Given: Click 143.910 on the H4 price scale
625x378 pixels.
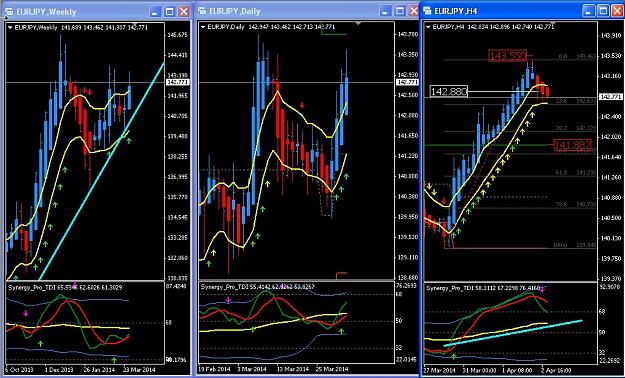Looking at the screenshot, I should pyautogui.click(x=611, y=36).
